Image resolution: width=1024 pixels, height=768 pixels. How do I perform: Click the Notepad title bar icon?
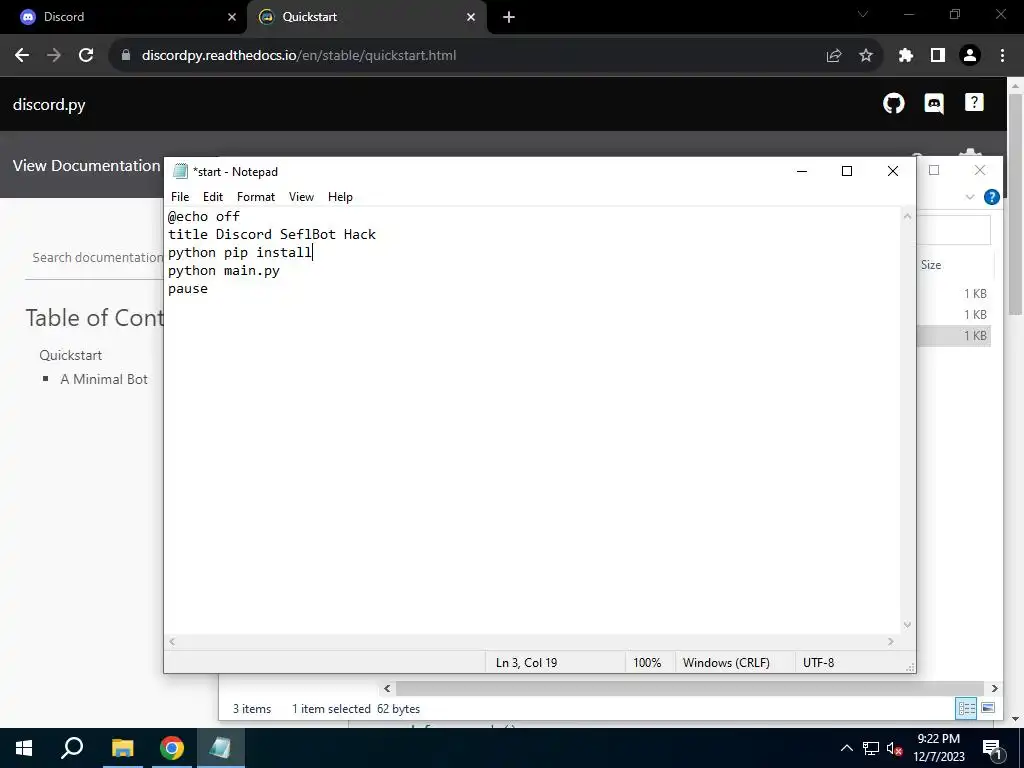[180, 172]
